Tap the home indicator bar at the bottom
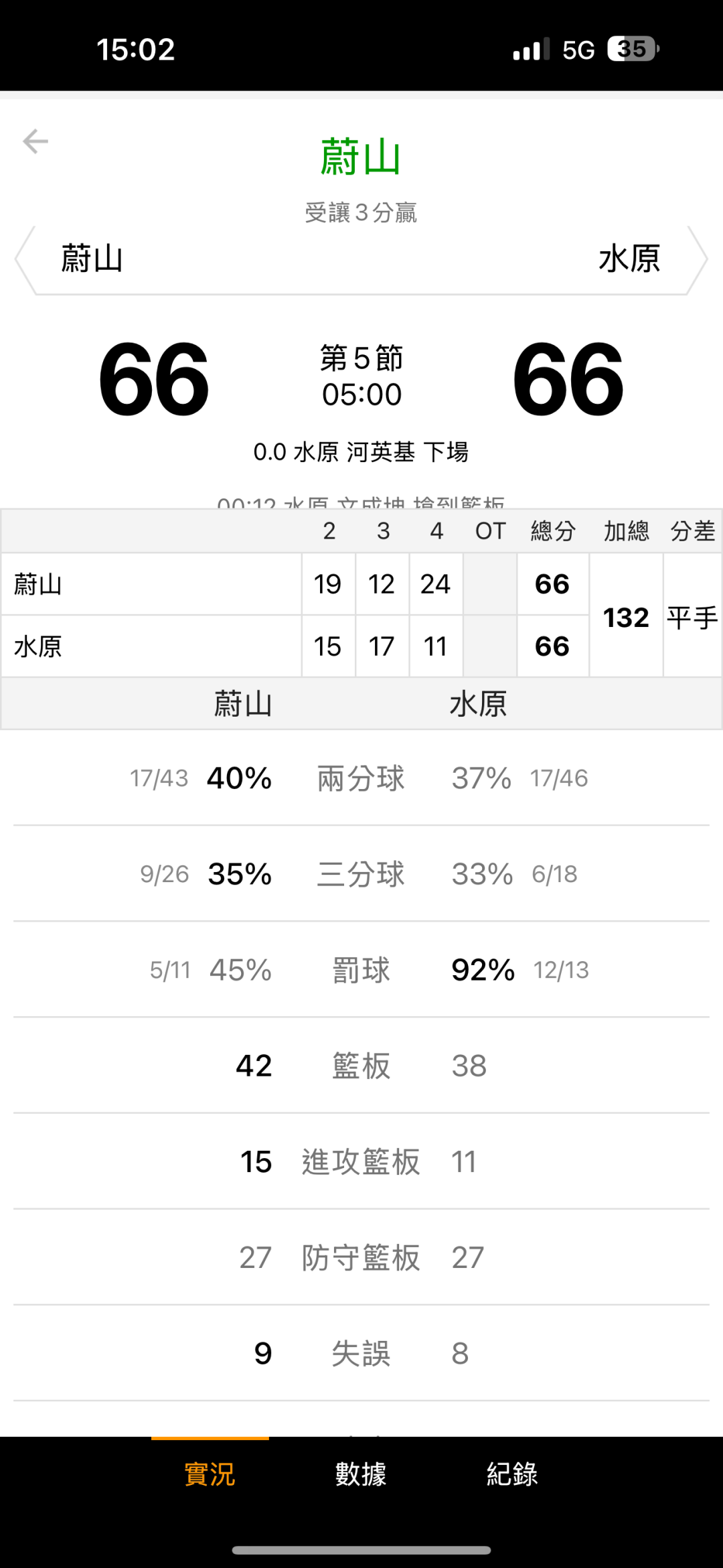The width and height of the screenshot is (723, 1568). pos(361,1550)
